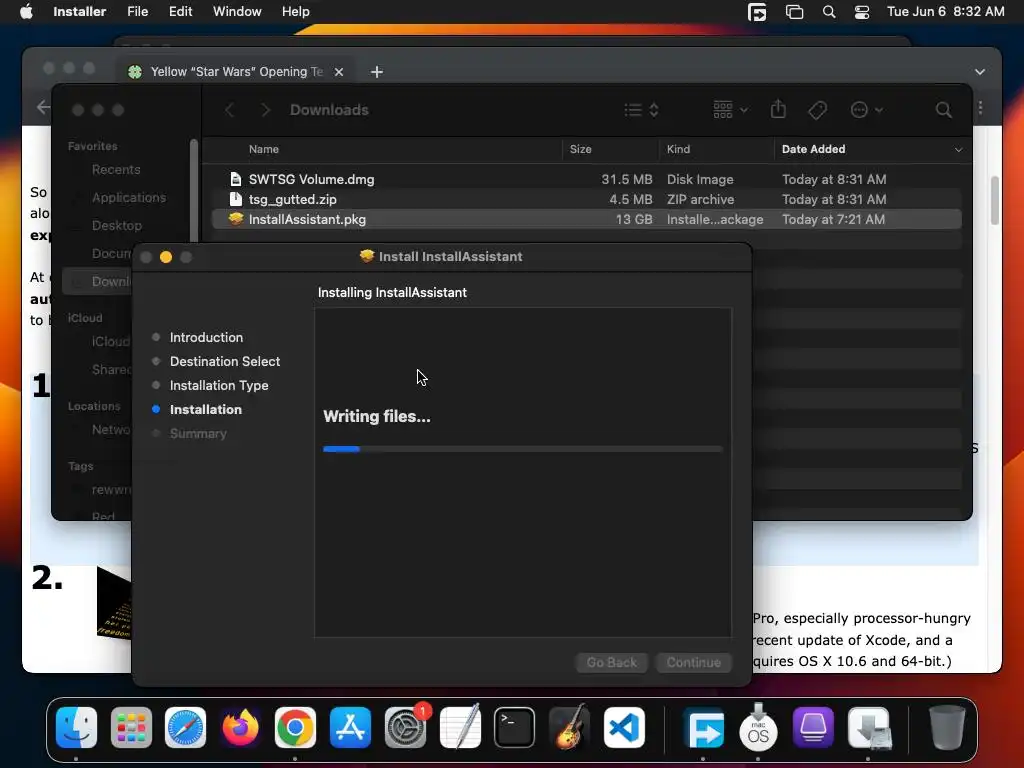1024x768 pixels.
Task: Open Control Center in menu bar
Action: [x=862, y=12]
